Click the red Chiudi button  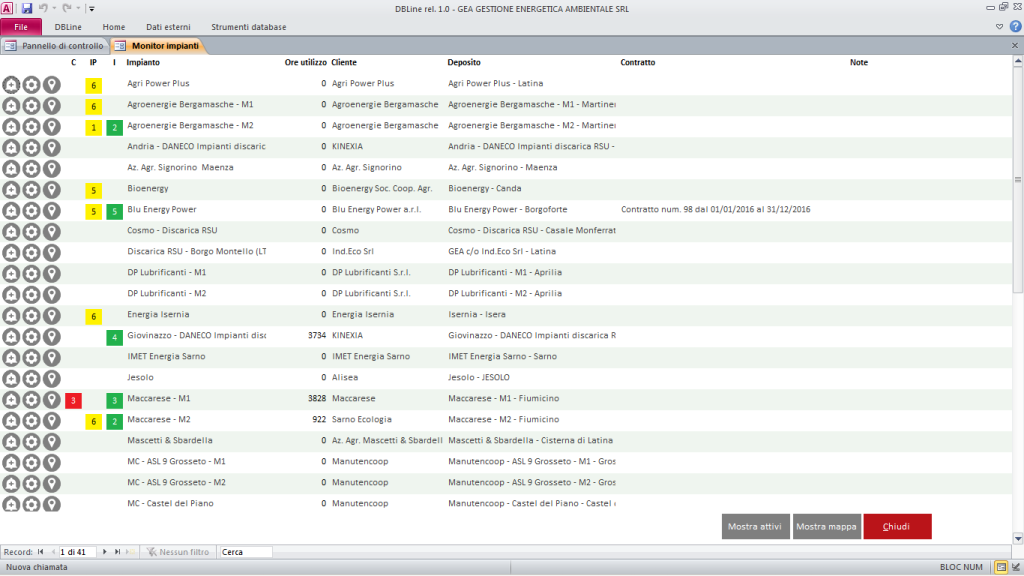point(897,526)
